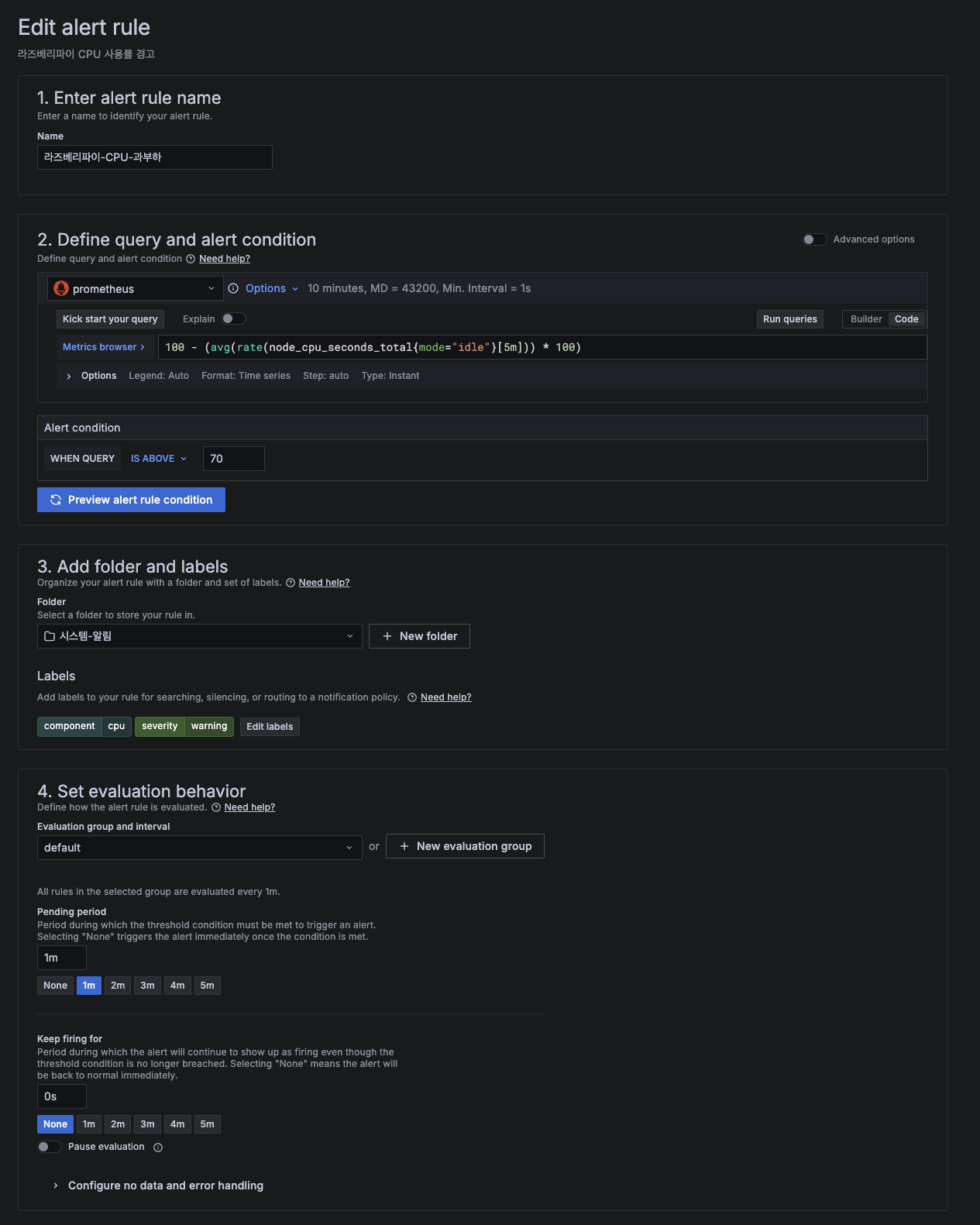Switch query editor to Builder mode

point(866,319)
